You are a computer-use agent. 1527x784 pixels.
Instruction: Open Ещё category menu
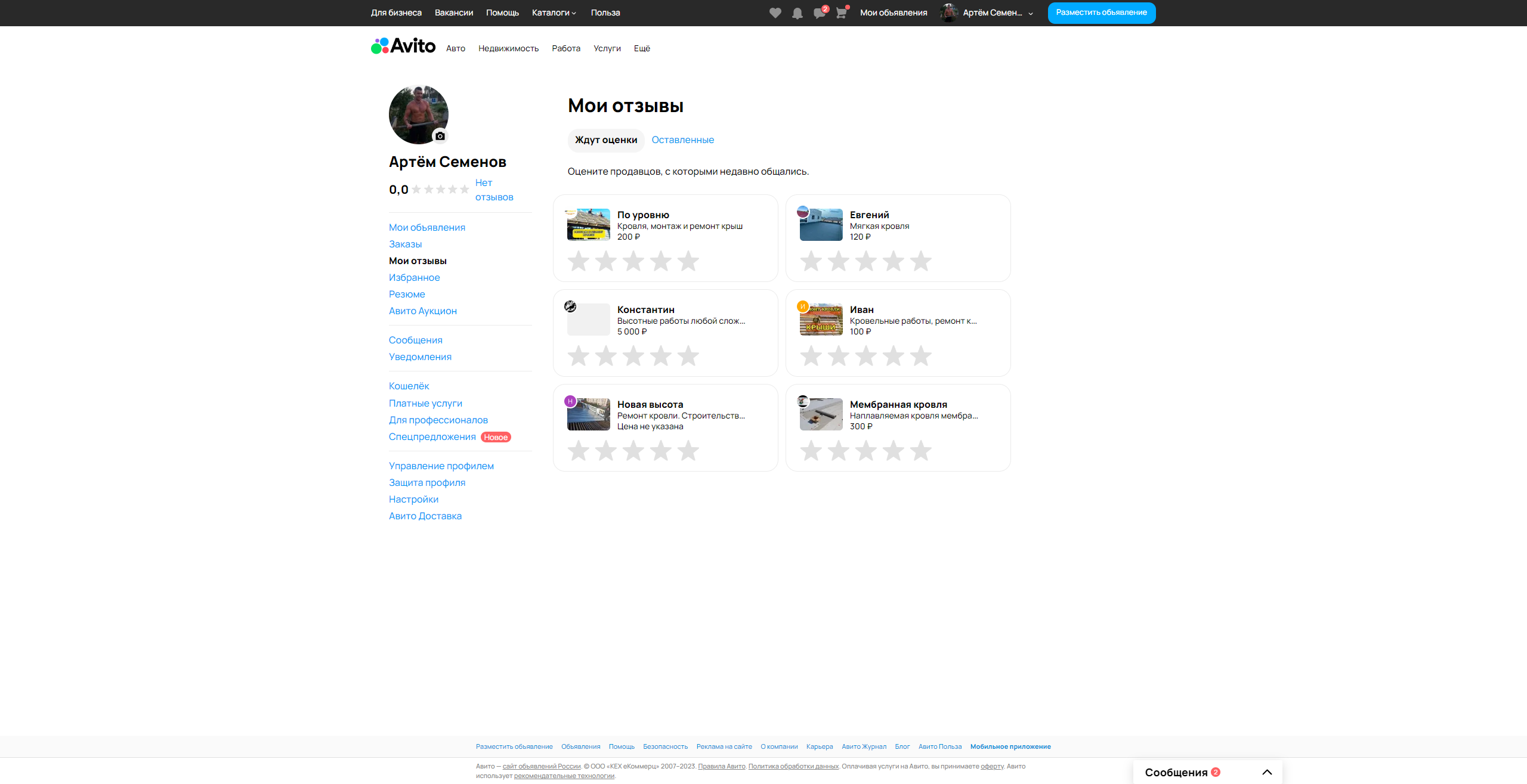coord(642,48)
